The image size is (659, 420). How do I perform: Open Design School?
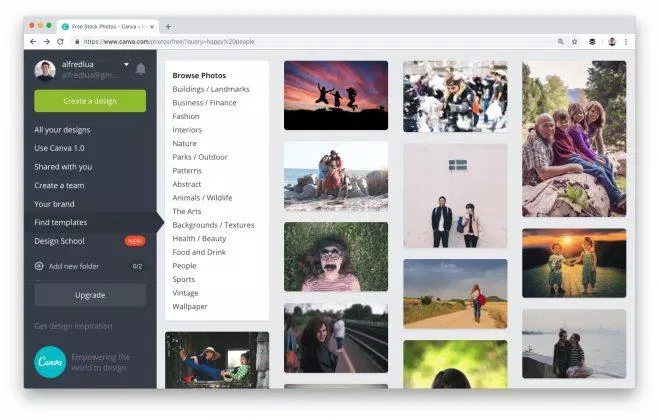(59, 241)
